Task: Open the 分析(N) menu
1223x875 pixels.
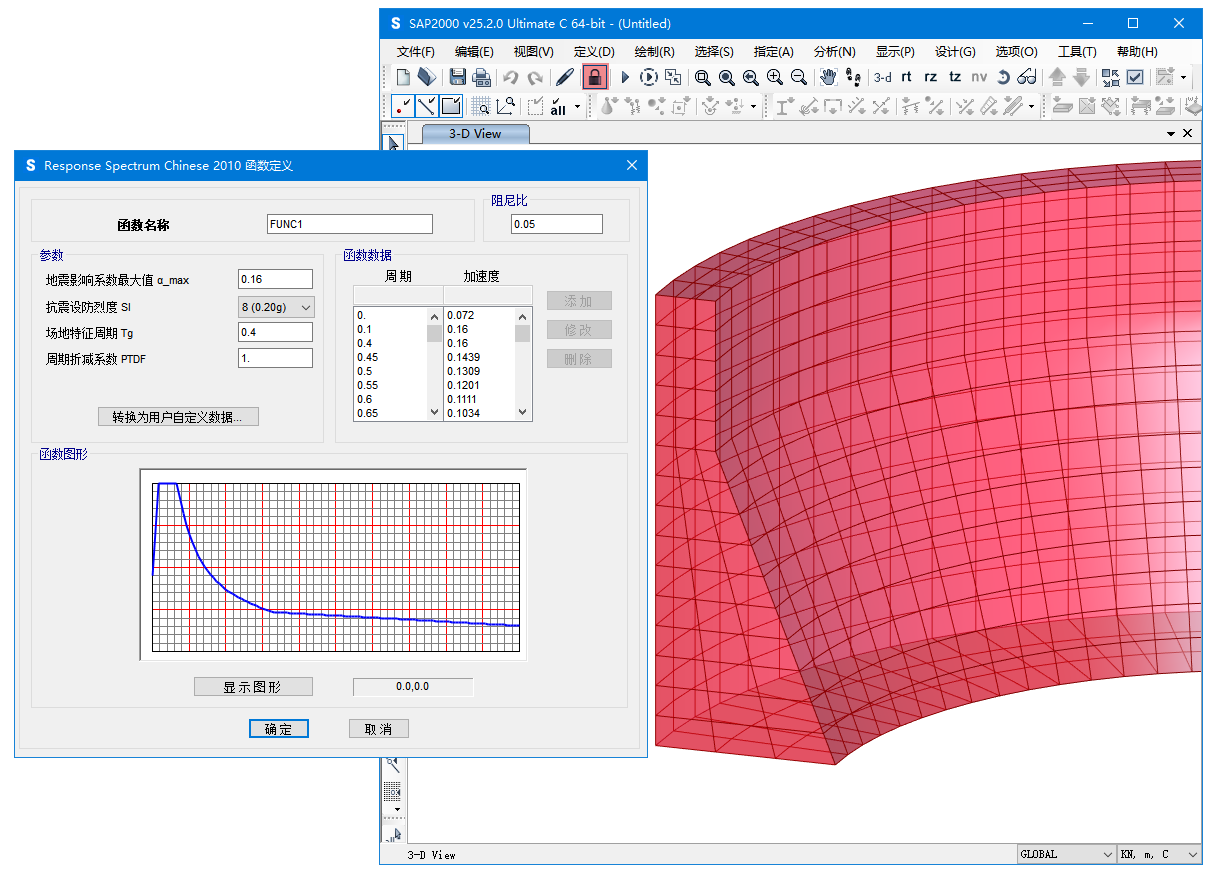Action: pos(834,52)
